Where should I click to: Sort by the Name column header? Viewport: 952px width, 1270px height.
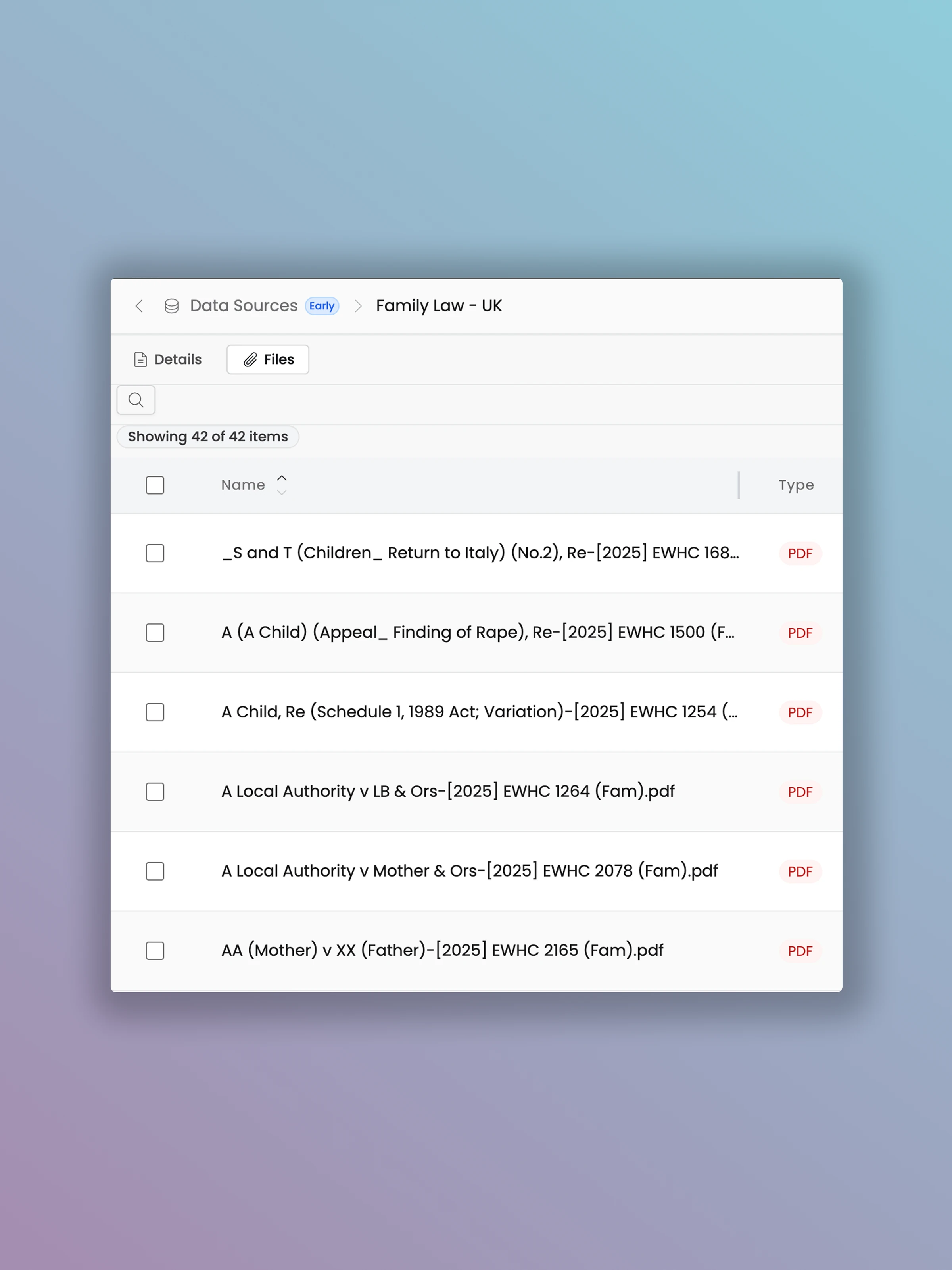[x=244, y=485]
